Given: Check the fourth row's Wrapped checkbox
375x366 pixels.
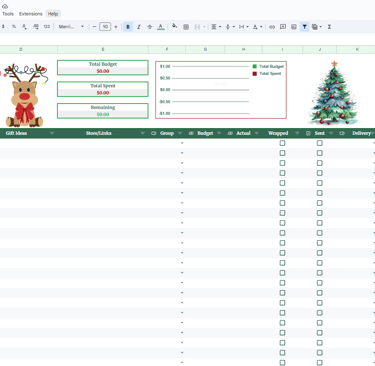Looking at the screenshot, I should pos(282,173).
